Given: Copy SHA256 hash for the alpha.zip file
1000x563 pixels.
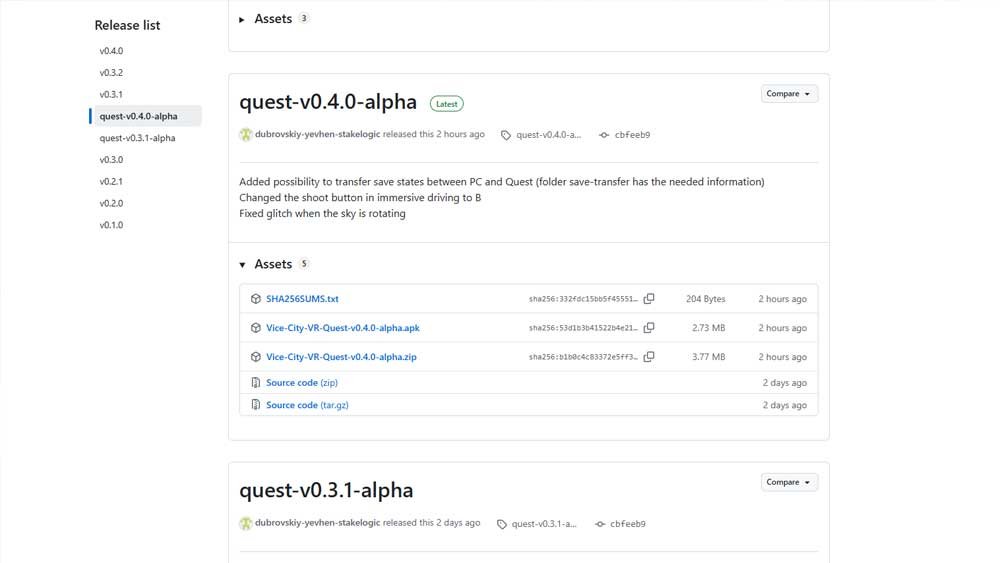Looking at the screenshot, I should pos(649,356).
